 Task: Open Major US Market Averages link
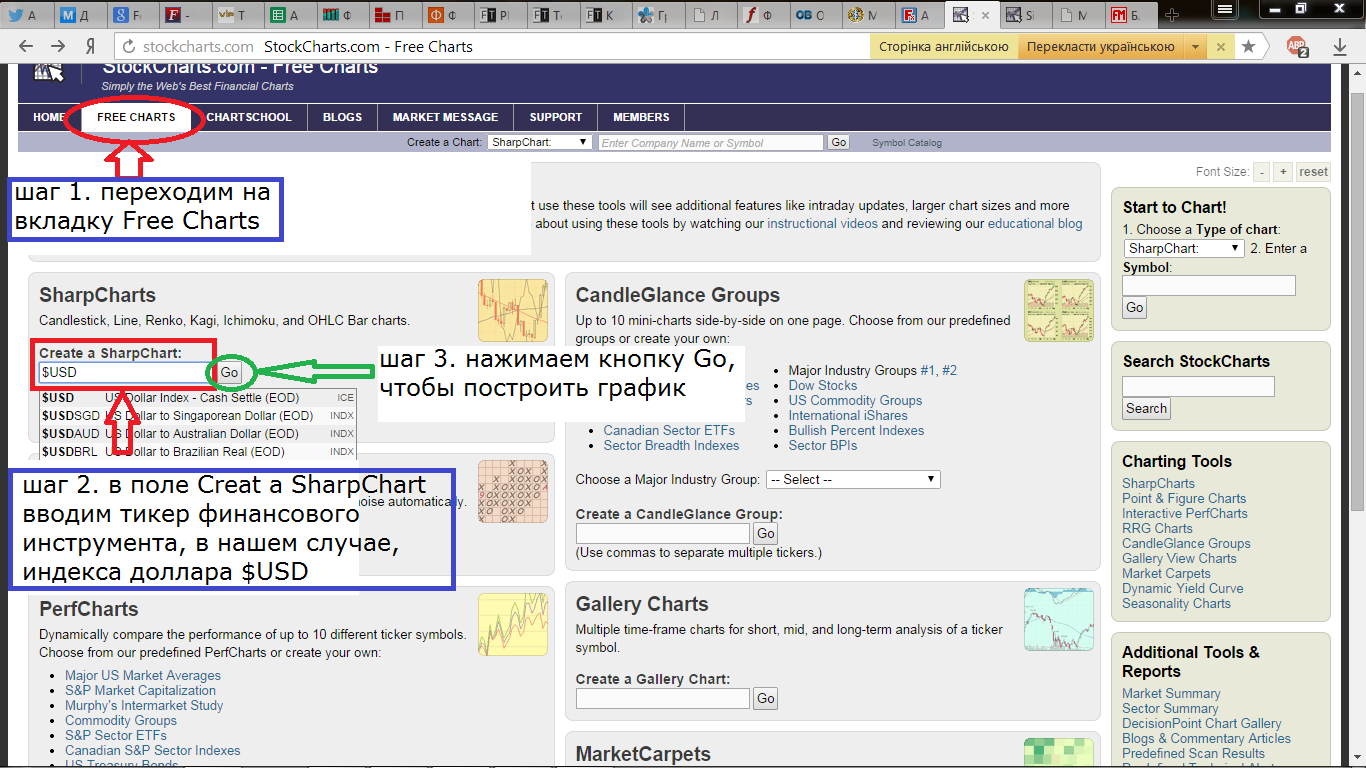[143, 675]
